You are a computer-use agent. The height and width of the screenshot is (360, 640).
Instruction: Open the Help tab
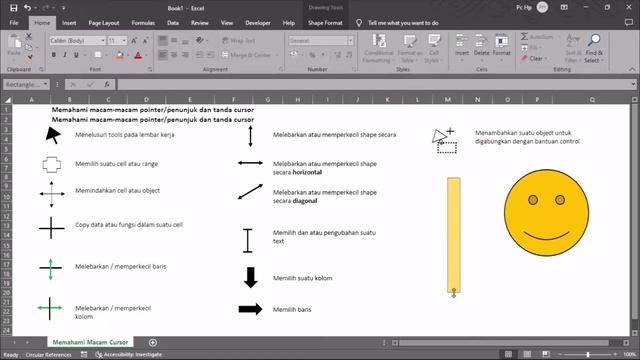coord(289,23)
